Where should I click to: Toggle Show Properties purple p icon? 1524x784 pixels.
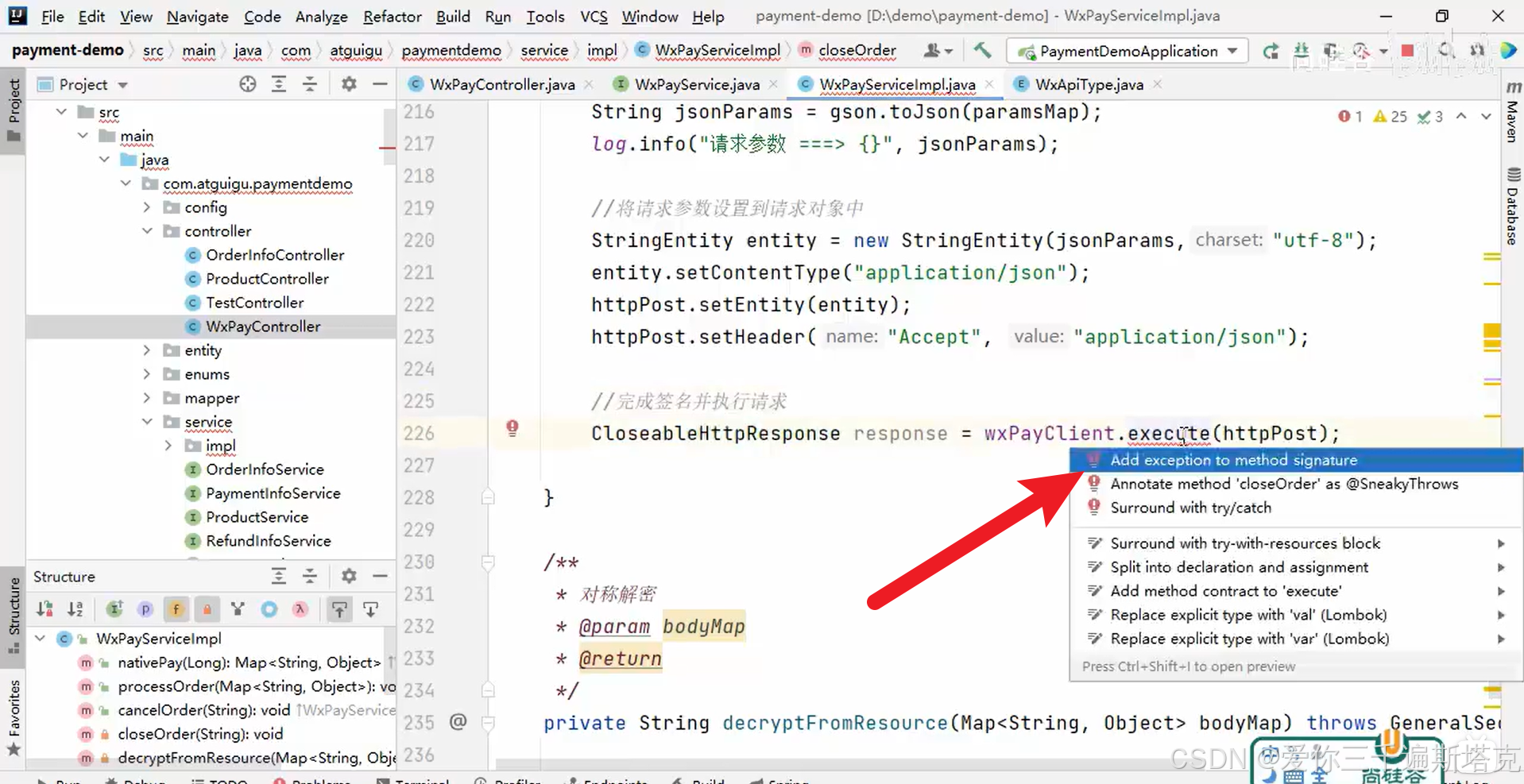click(145, 609)
